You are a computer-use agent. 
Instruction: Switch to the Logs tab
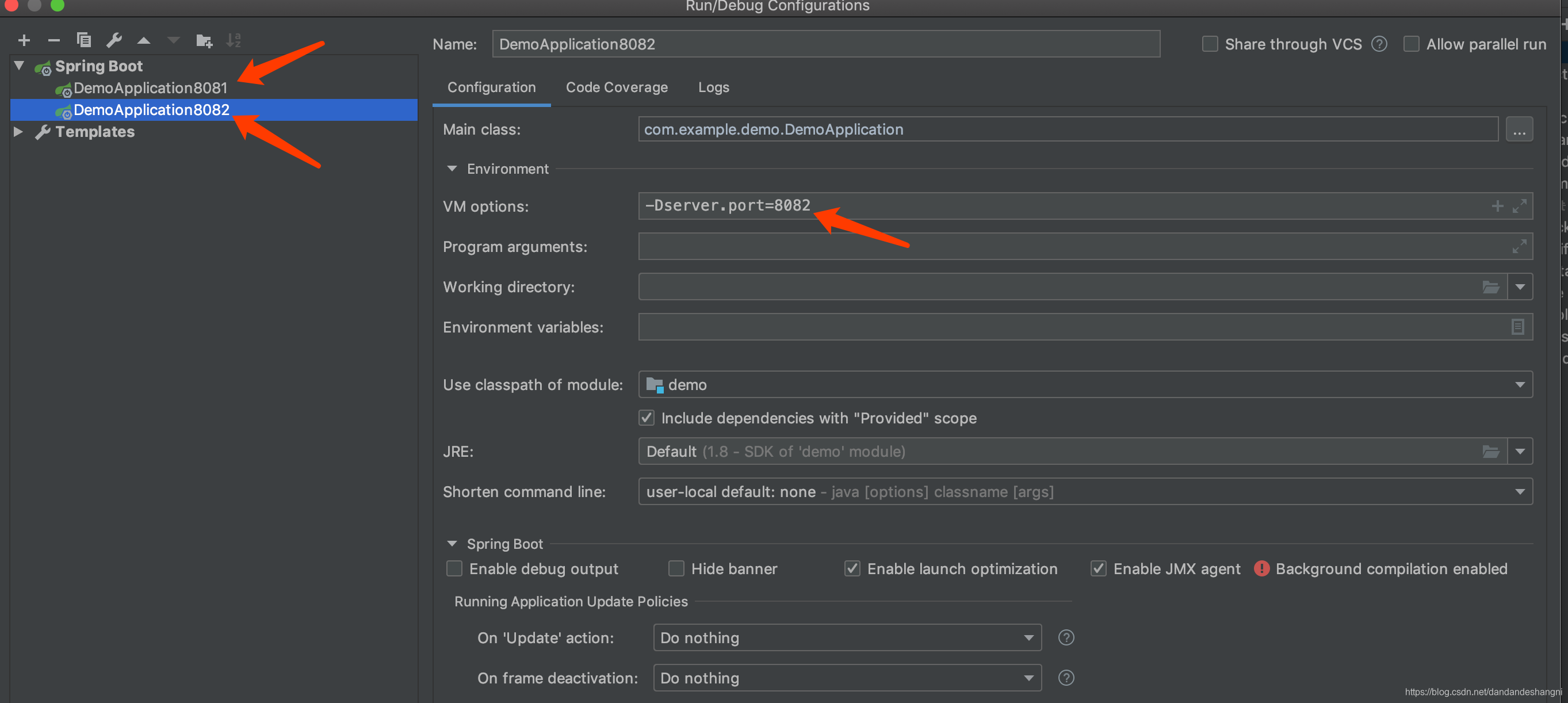713,87
